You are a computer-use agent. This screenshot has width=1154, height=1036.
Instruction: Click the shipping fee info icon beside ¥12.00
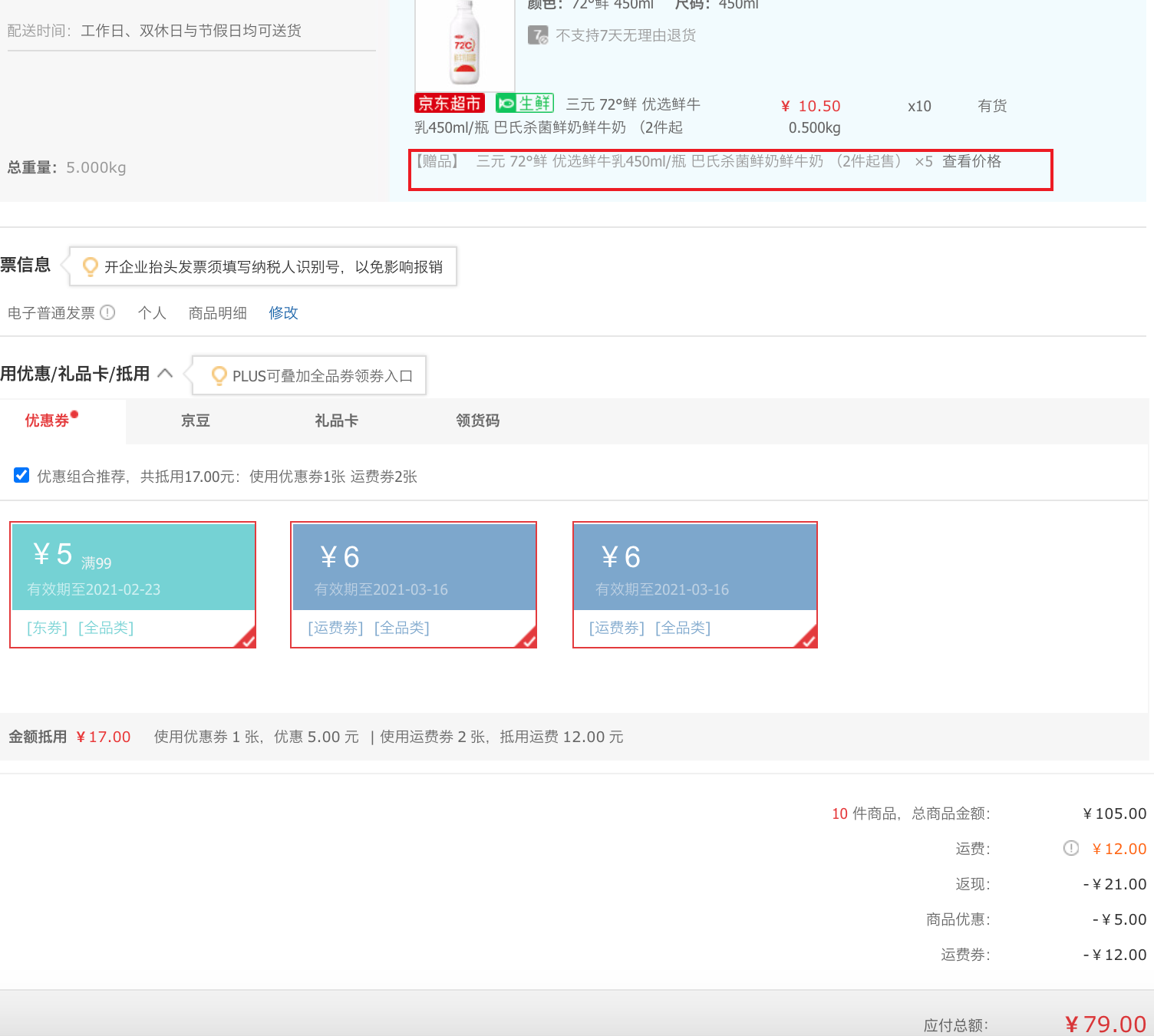click(1071, 848)
